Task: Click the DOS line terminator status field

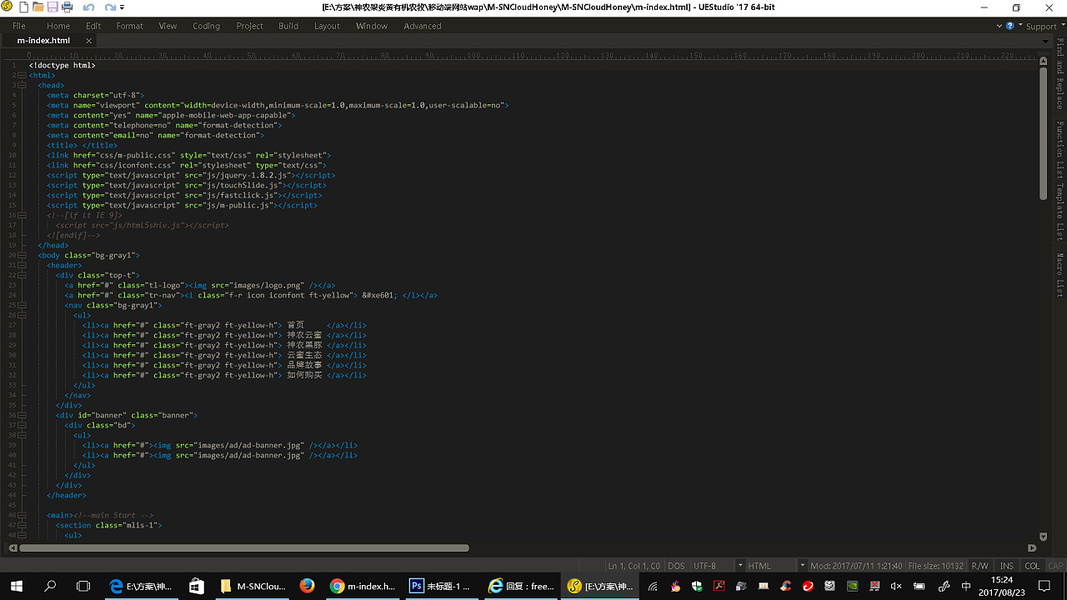Action: (x=676, y=566)
